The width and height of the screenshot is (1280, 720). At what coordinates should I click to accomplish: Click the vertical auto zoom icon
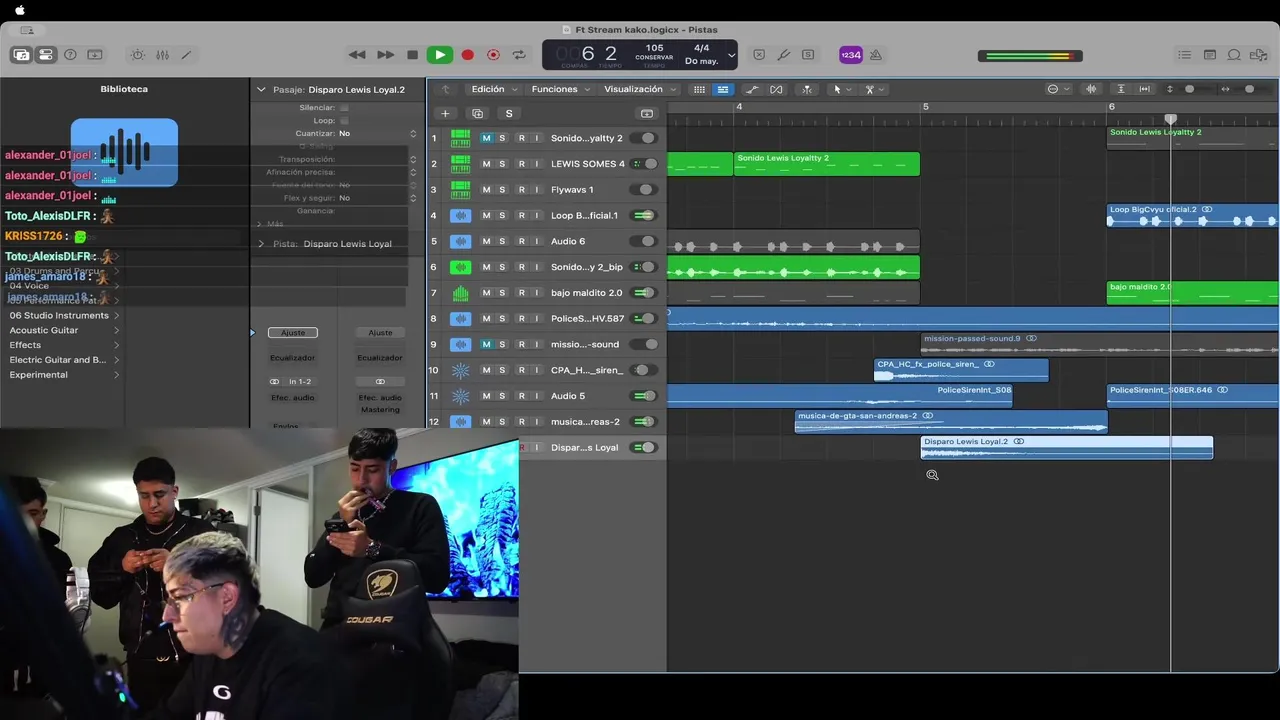coord(1121,89)
